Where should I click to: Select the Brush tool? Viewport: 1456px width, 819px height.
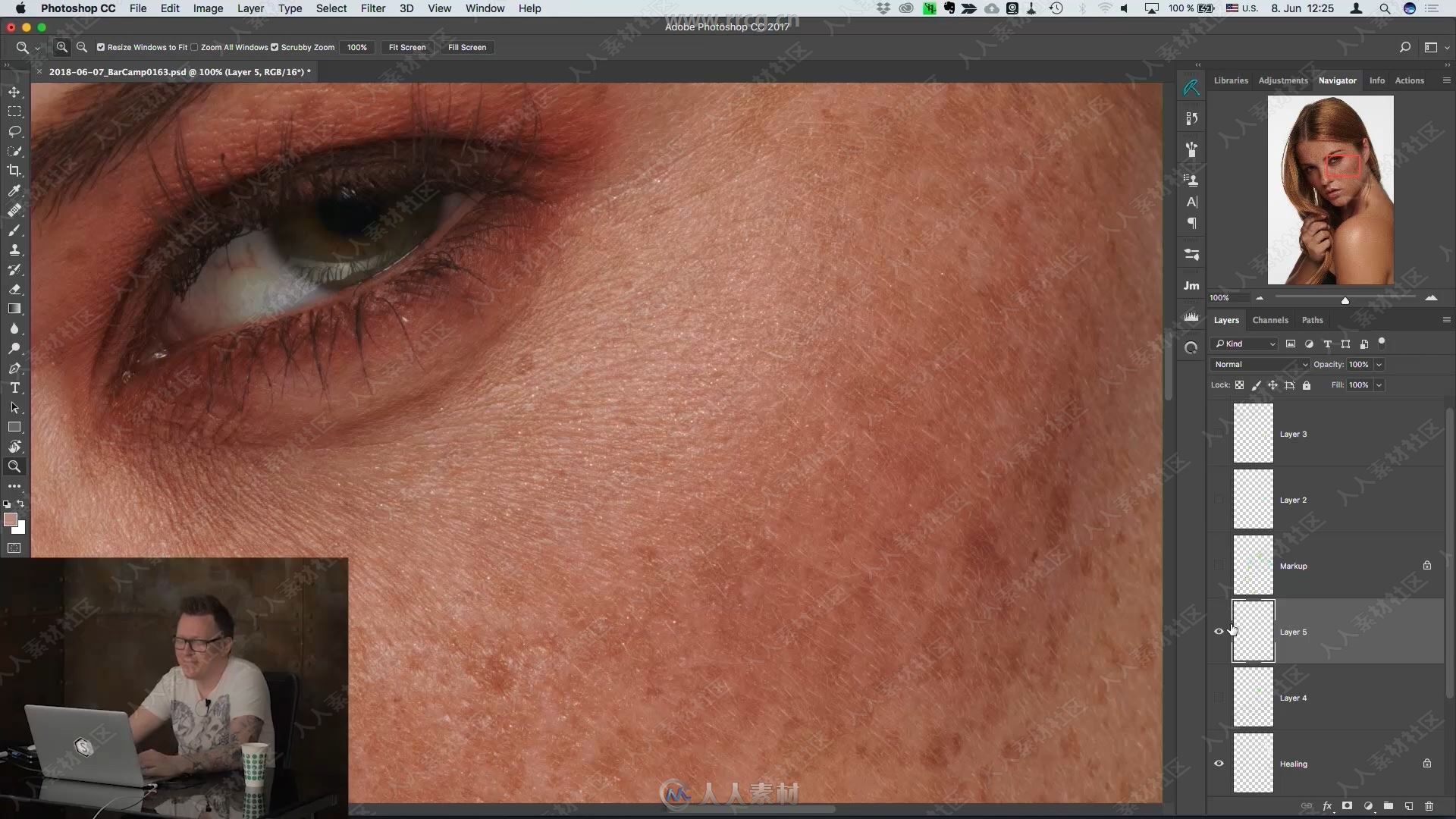point(14,230)
